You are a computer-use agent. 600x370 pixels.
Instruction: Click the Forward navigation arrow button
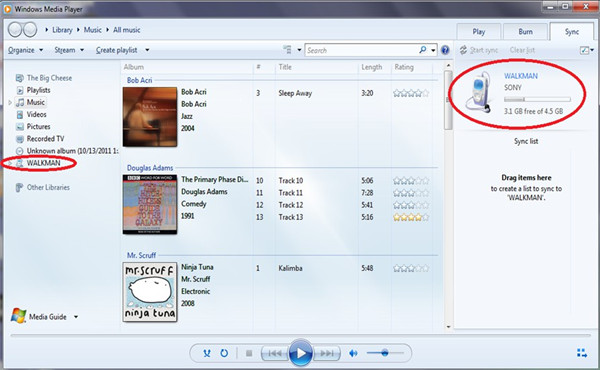[30, 29]
